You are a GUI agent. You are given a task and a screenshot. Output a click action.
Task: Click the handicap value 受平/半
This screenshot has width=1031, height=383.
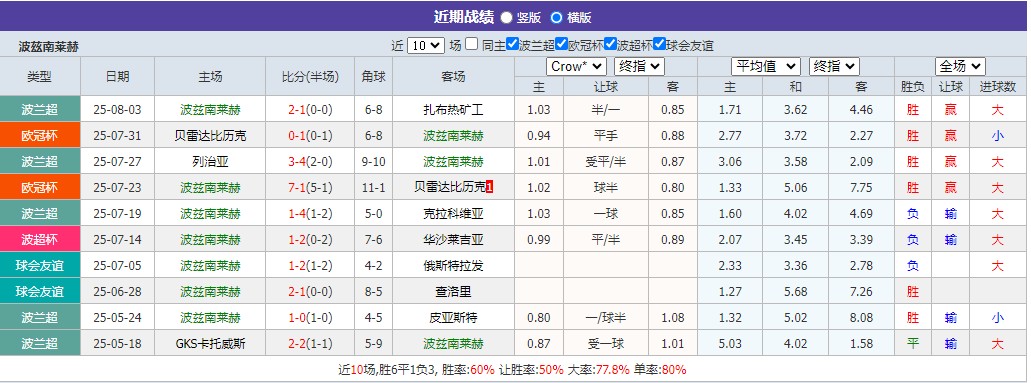click(x=606, y=162)
